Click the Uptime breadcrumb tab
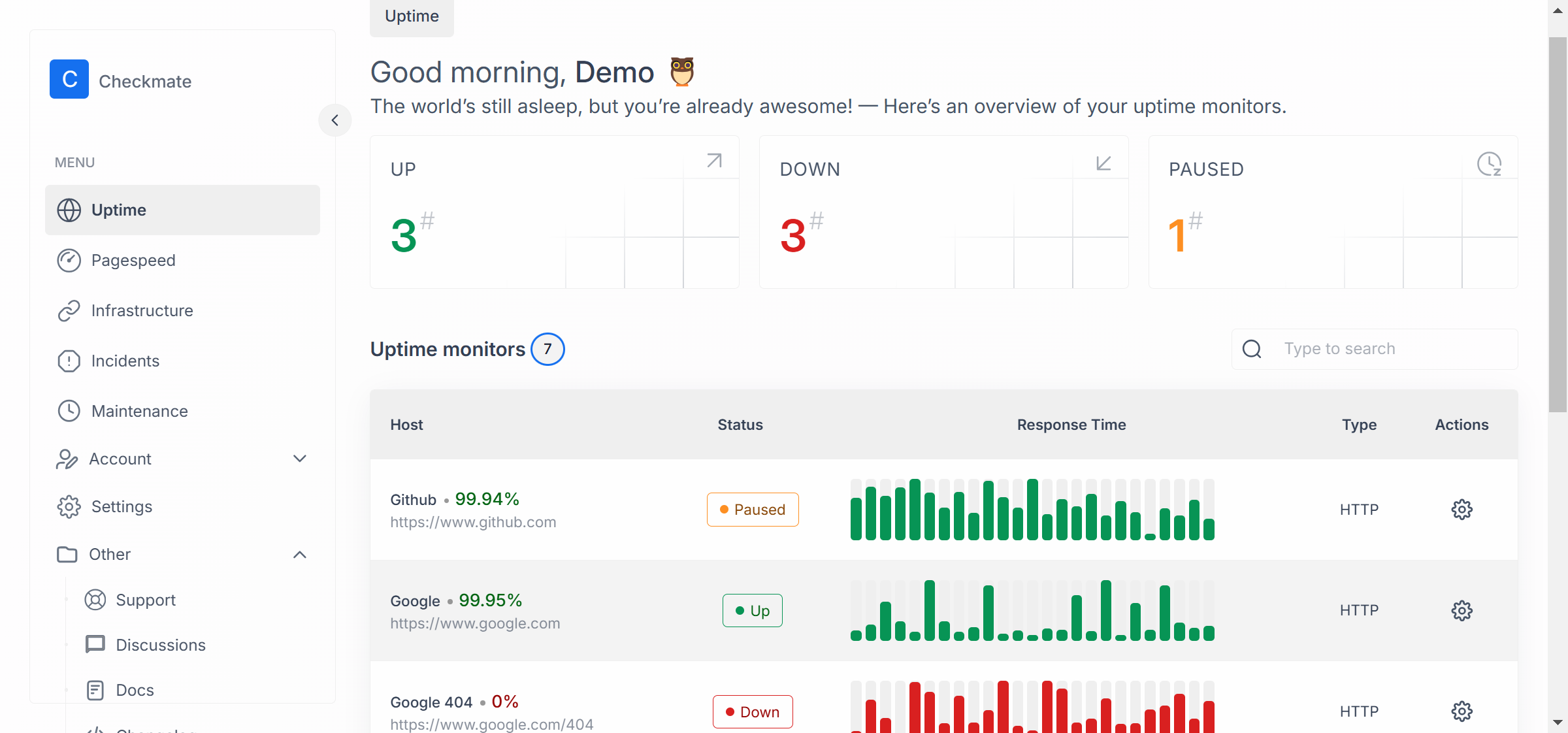The image size is (1568, 733). [x=412, y=16]
